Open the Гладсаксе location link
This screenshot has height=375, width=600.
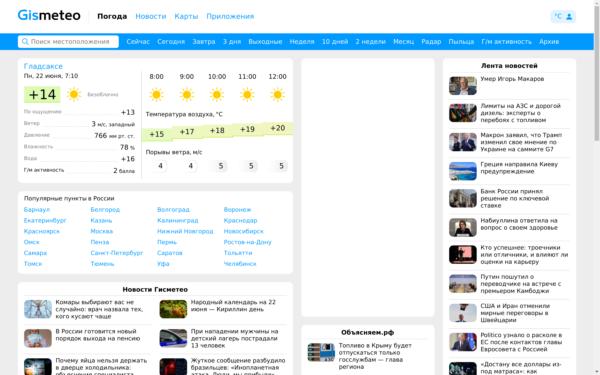click(x=43, y=66)
